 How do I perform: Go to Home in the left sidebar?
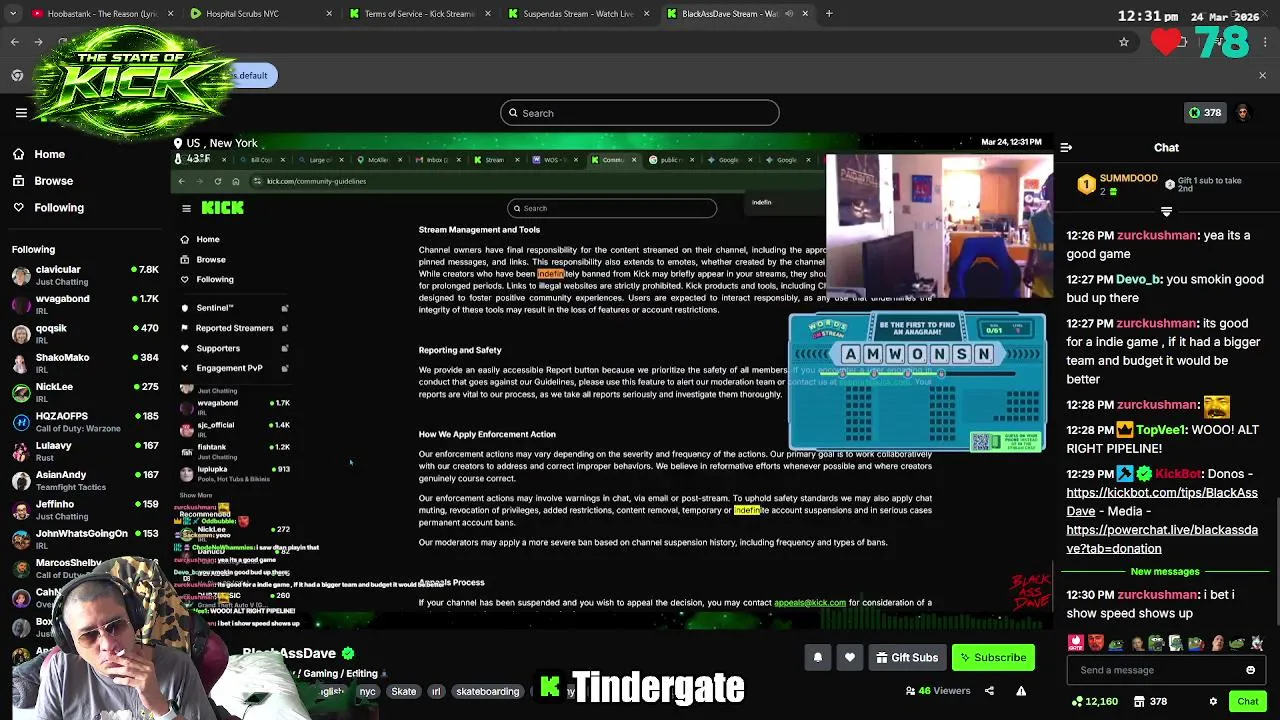38,154
